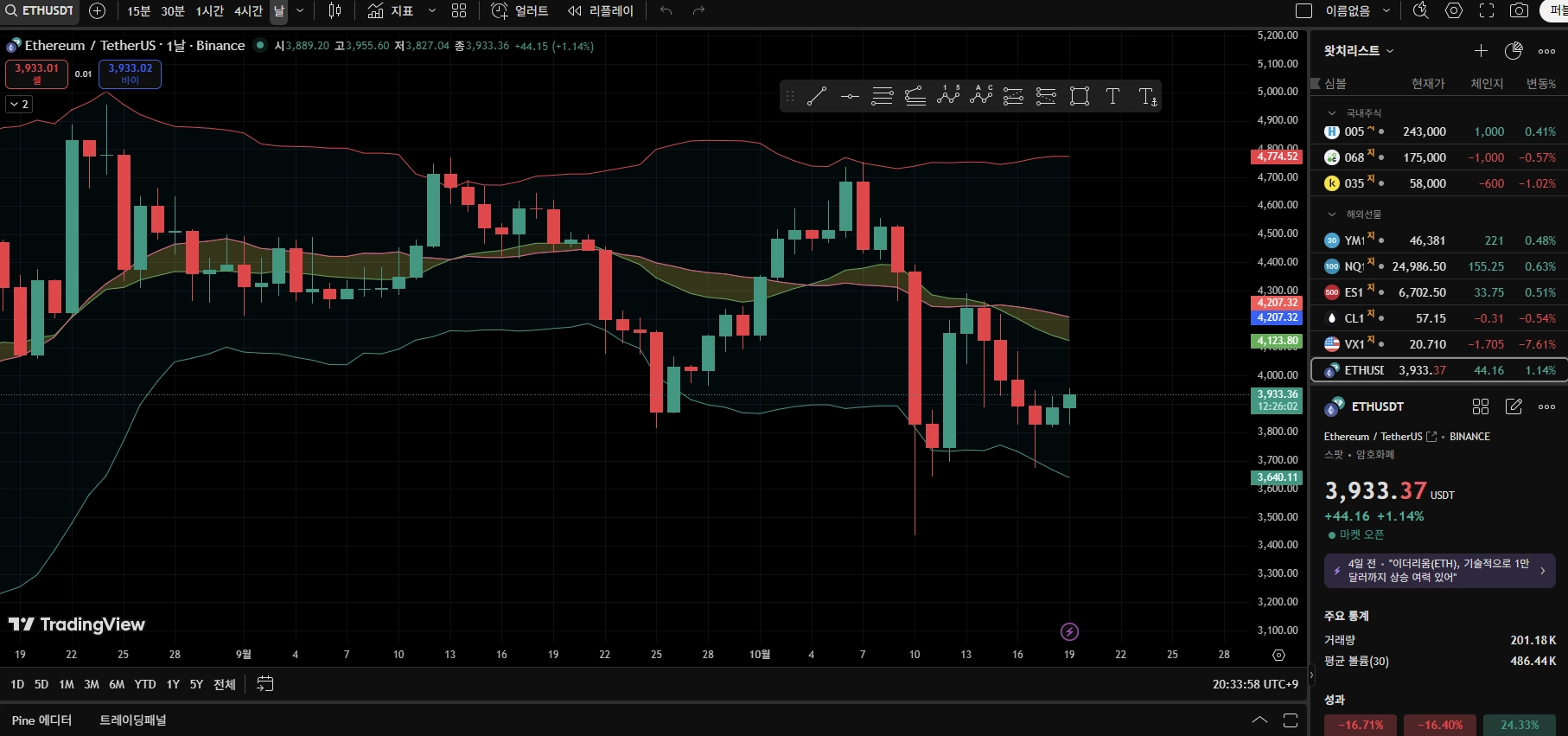This screenshot has width=1568, height=736.
Task: Click the red 3,933.01 sell button
Action: pos(36,74)
